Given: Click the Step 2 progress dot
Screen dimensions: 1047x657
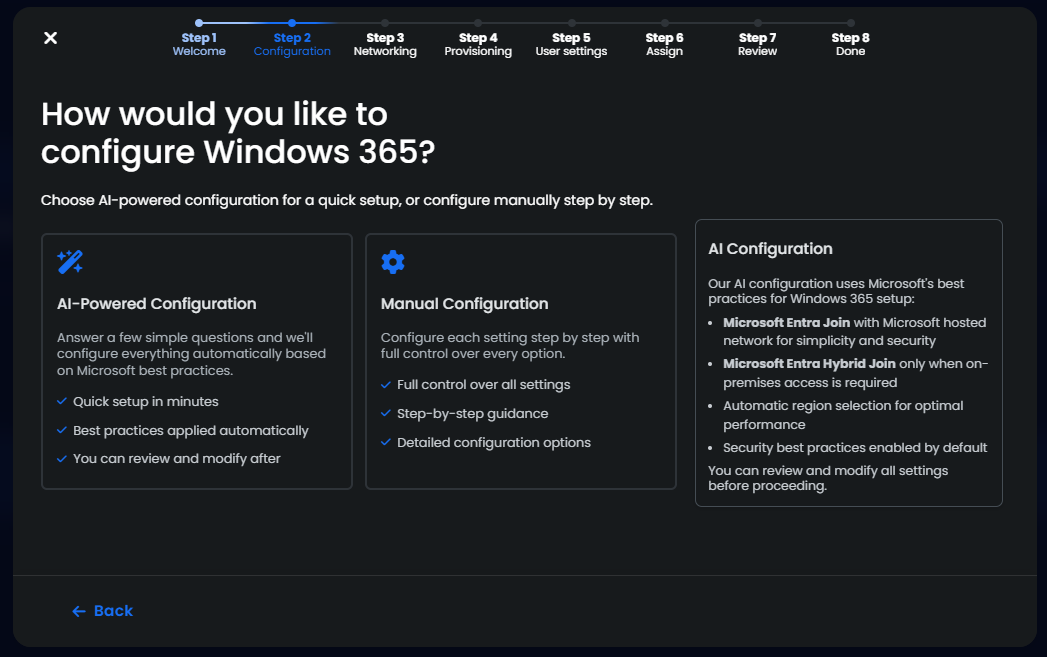Looking at the screenshot, I should (292, 23).
